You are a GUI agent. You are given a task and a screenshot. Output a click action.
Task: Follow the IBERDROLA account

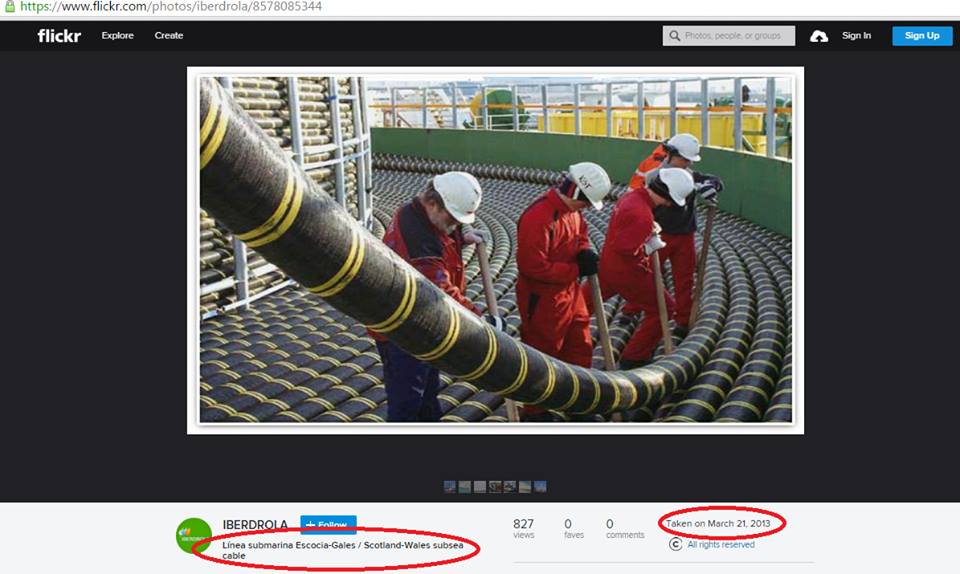[328, 525]
